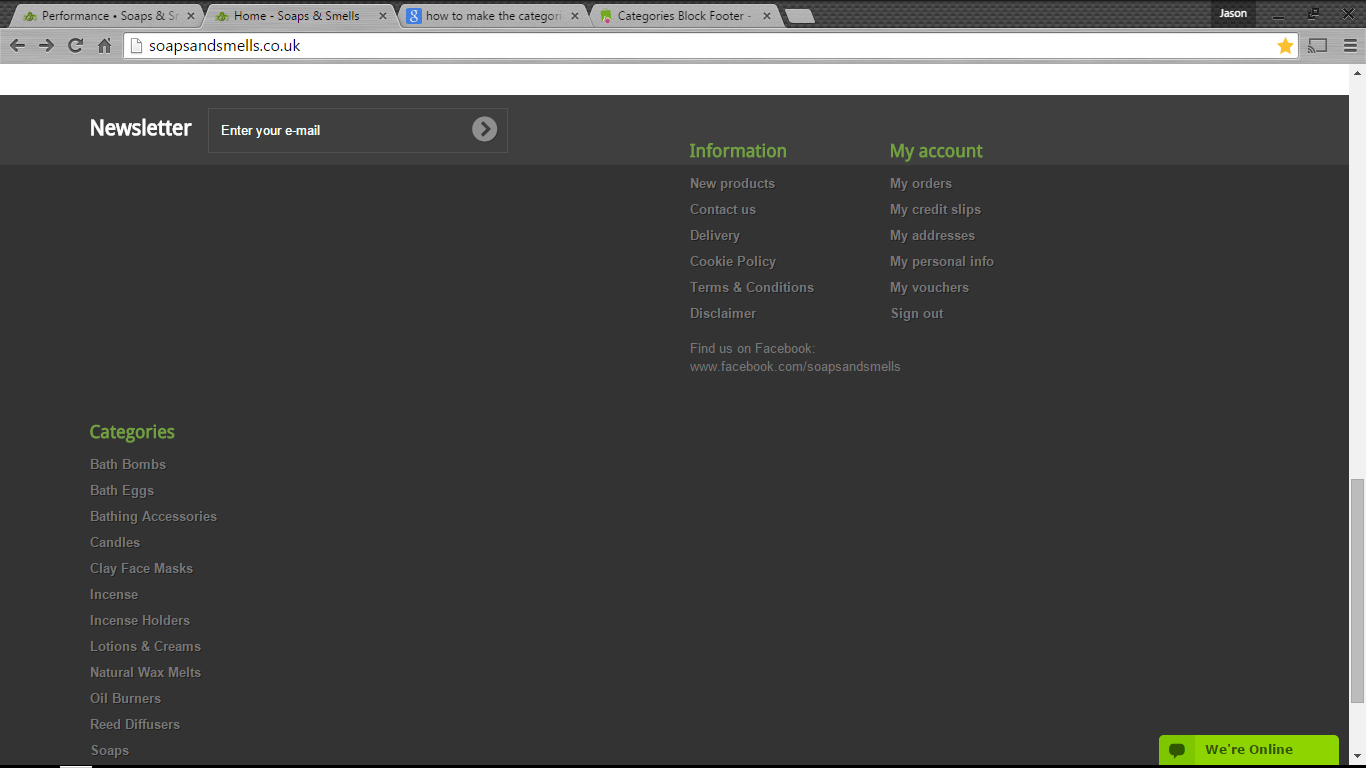Open the Jason profile switcher
The width and height of the screenshot is (1366, 768).
(x=1233, y=13)
